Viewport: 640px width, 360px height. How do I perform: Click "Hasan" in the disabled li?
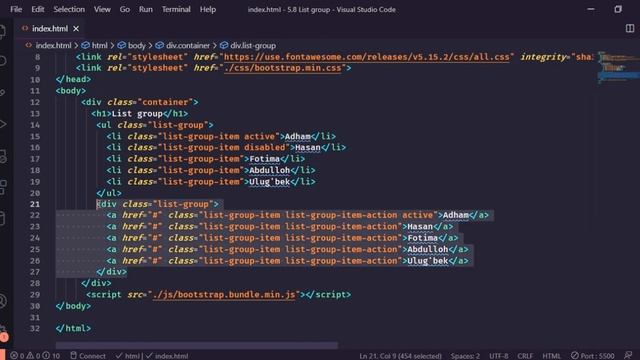308,147
